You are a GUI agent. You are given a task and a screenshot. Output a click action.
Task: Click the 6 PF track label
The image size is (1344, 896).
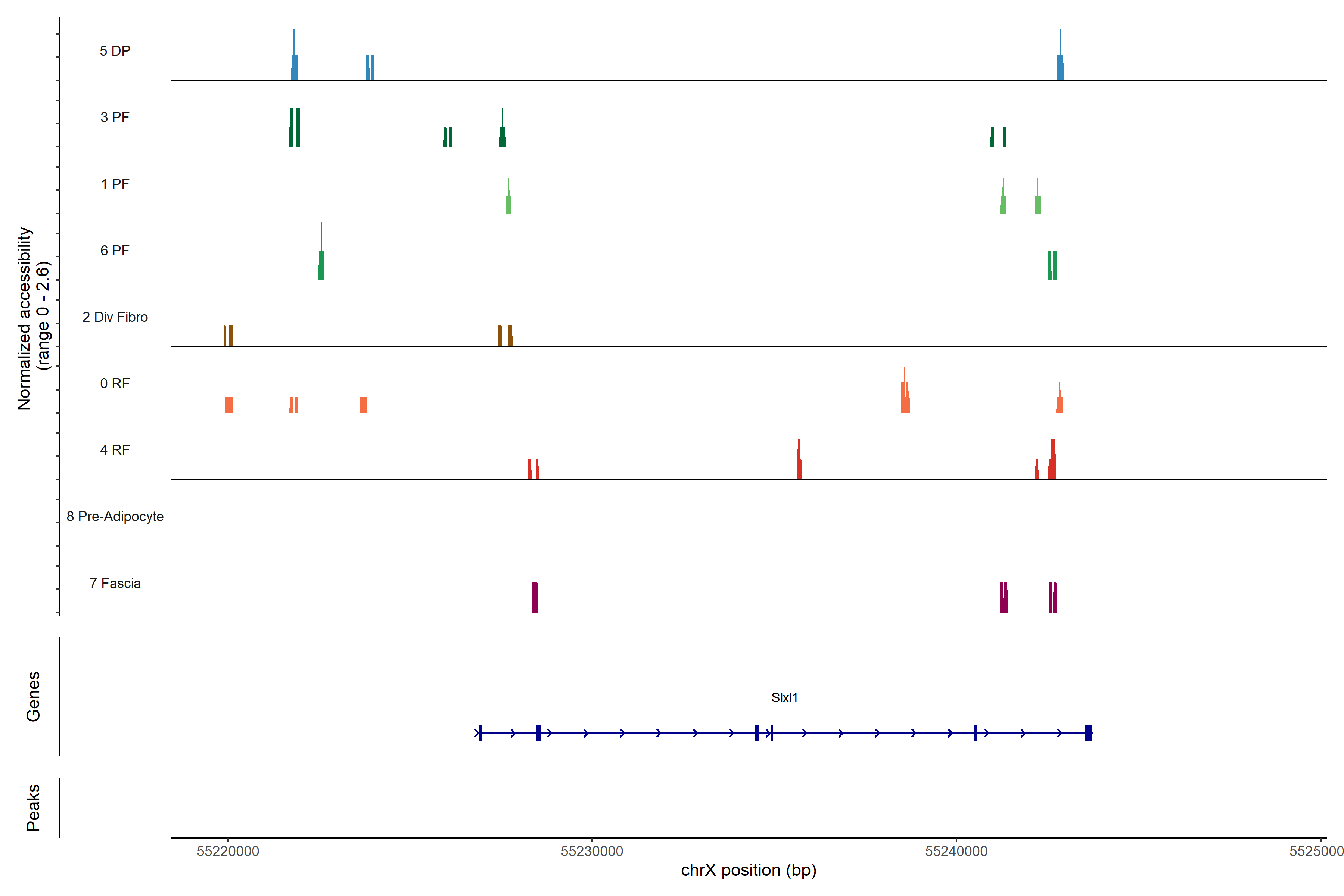click(x=115, y=250)
